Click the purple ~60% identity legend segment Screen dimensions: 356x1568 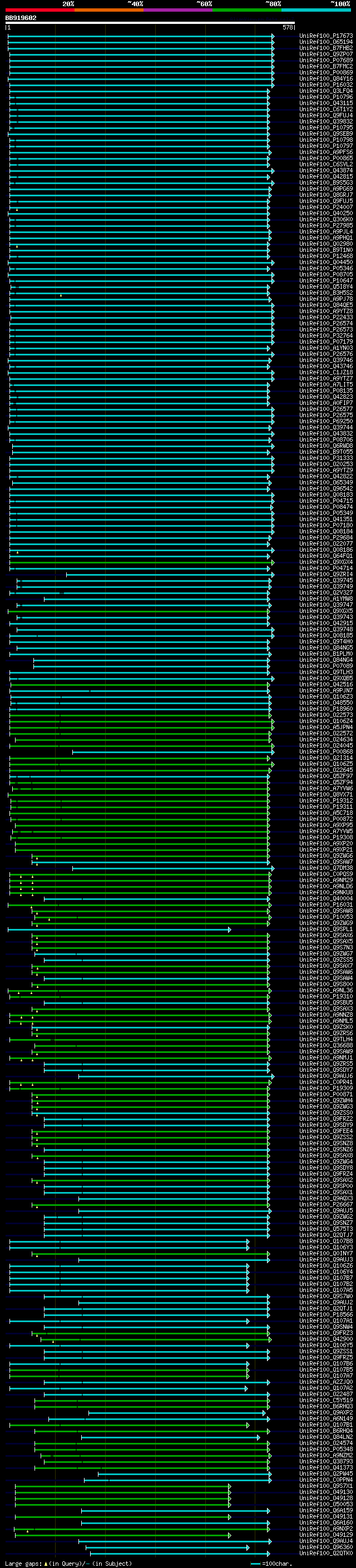coord(179,10)
